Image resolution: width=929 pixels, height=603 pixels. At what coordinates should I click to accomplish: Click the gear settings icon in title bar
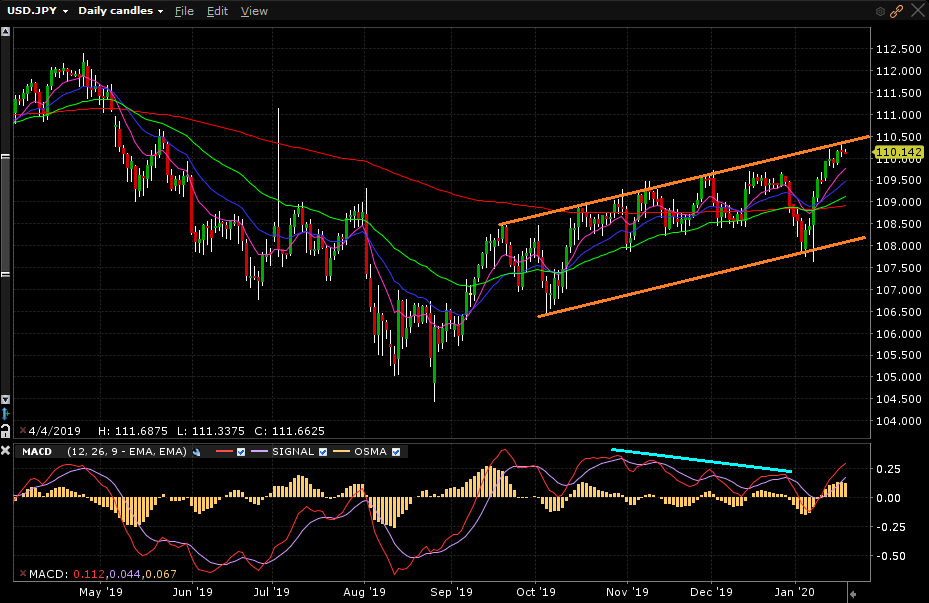point(880,11)
